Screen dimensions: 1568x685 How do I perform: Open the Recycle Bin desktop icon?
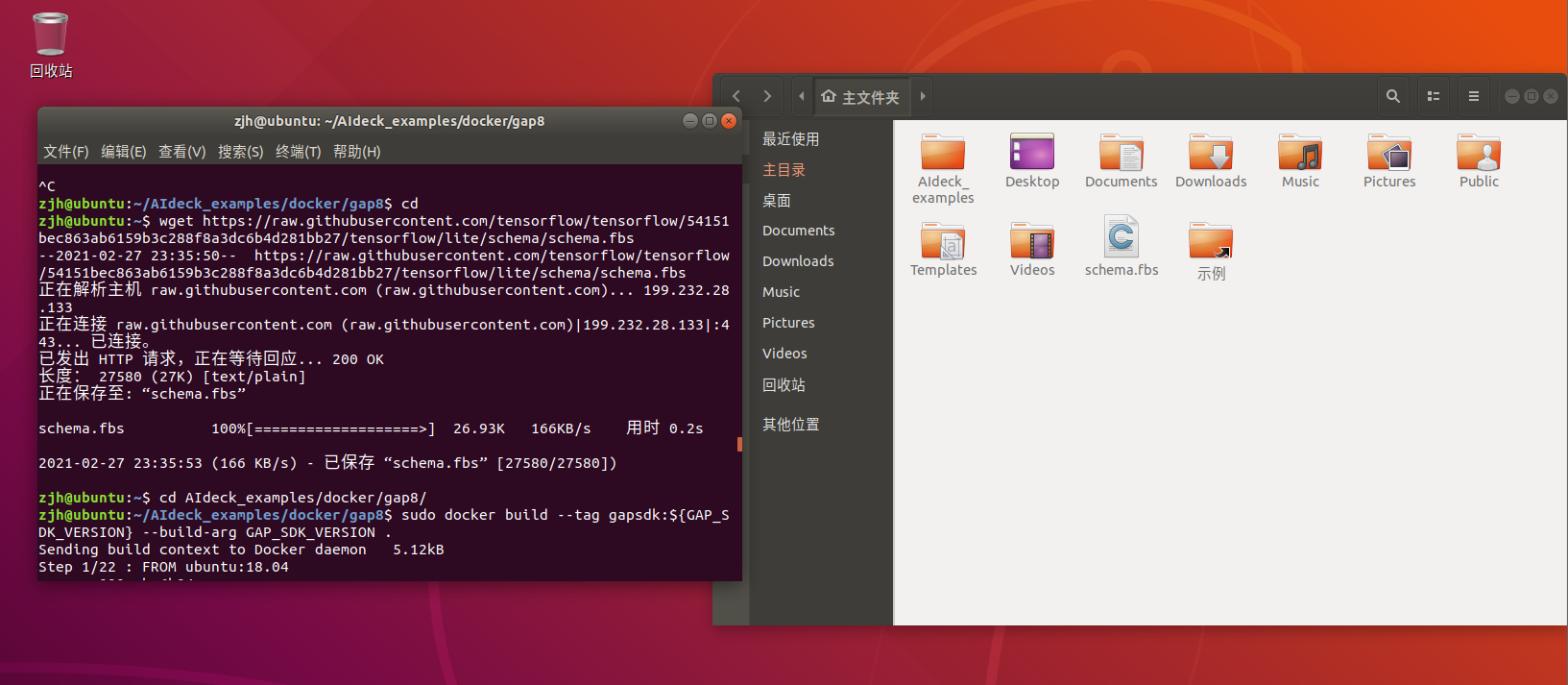point(50,36)
